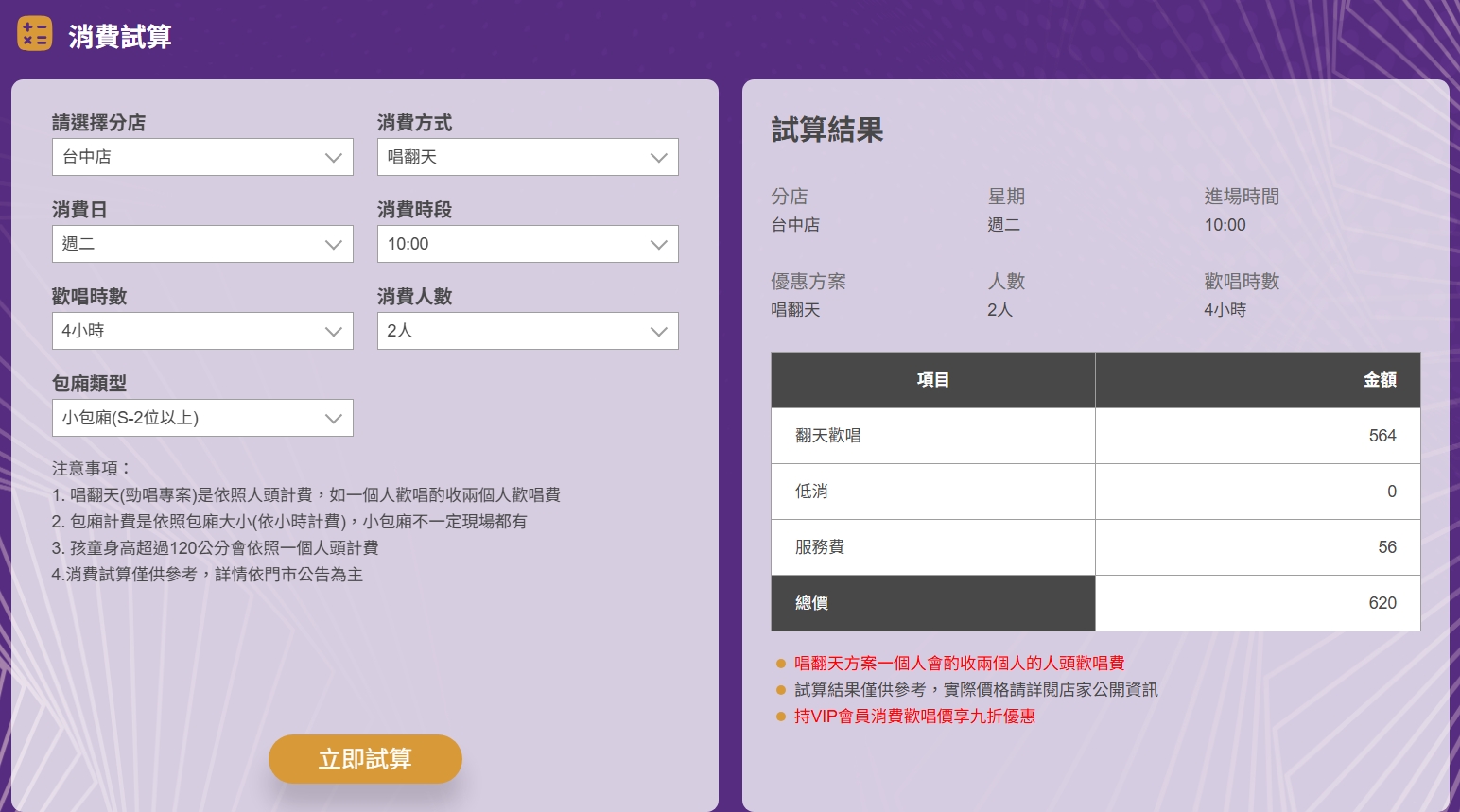
Task: Click the 低消 amount value 0
Action: (1392, 492)
